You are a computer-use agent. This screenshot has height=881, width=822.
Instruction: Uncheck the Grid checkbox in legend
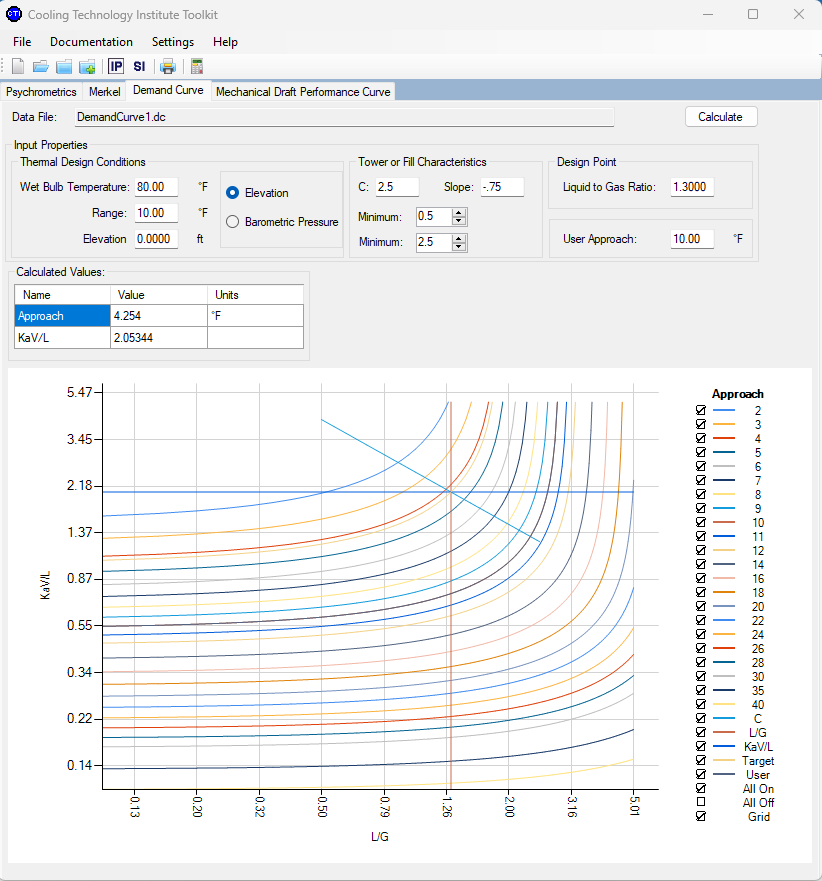pyautogui.click(x=700, y=817)
